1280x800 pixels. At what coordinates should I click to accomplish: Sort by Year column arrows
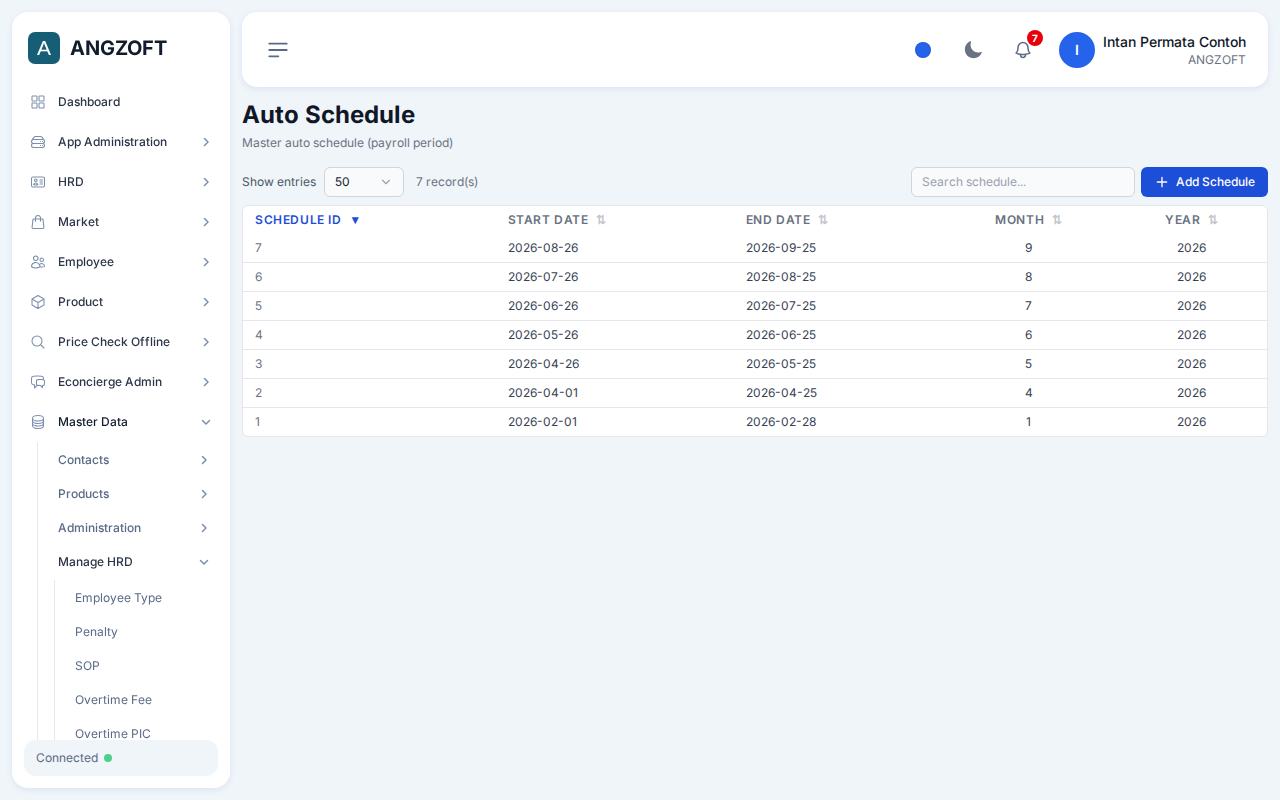(1213, 220)
